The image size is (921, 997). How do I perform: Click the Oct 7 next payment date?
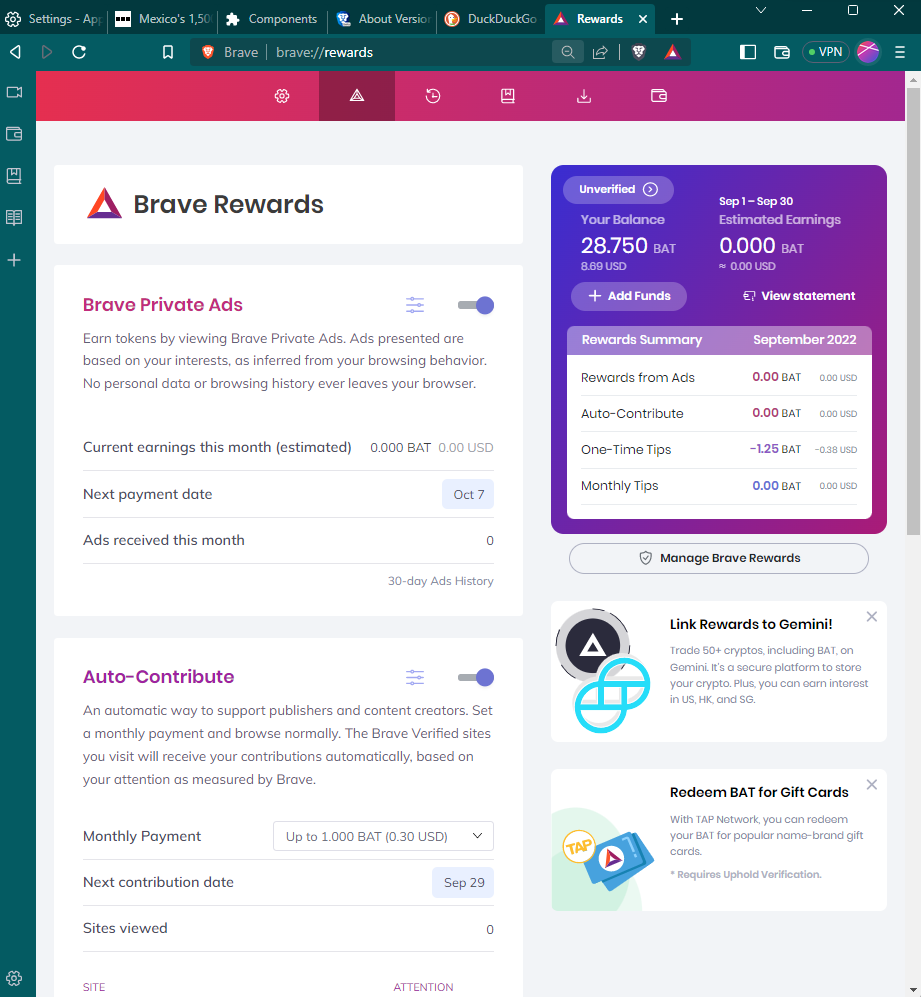pos(468,495)
